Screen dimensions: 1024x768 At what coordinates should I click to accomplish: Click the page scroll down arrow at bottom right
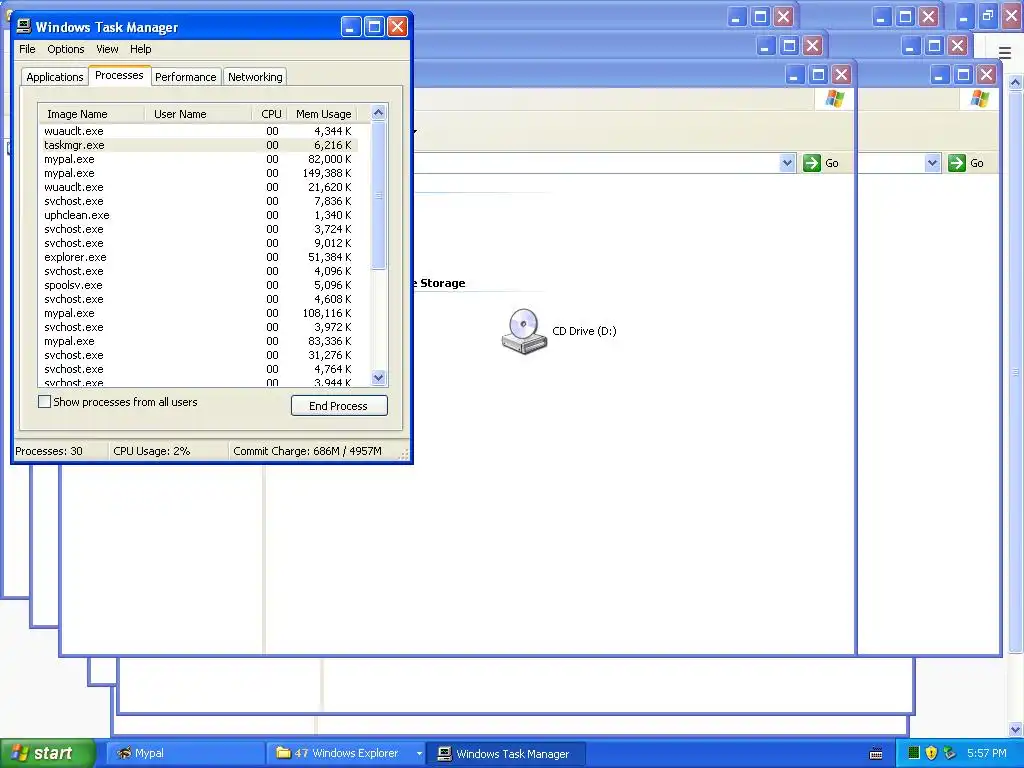click(x=1016, y=729)
